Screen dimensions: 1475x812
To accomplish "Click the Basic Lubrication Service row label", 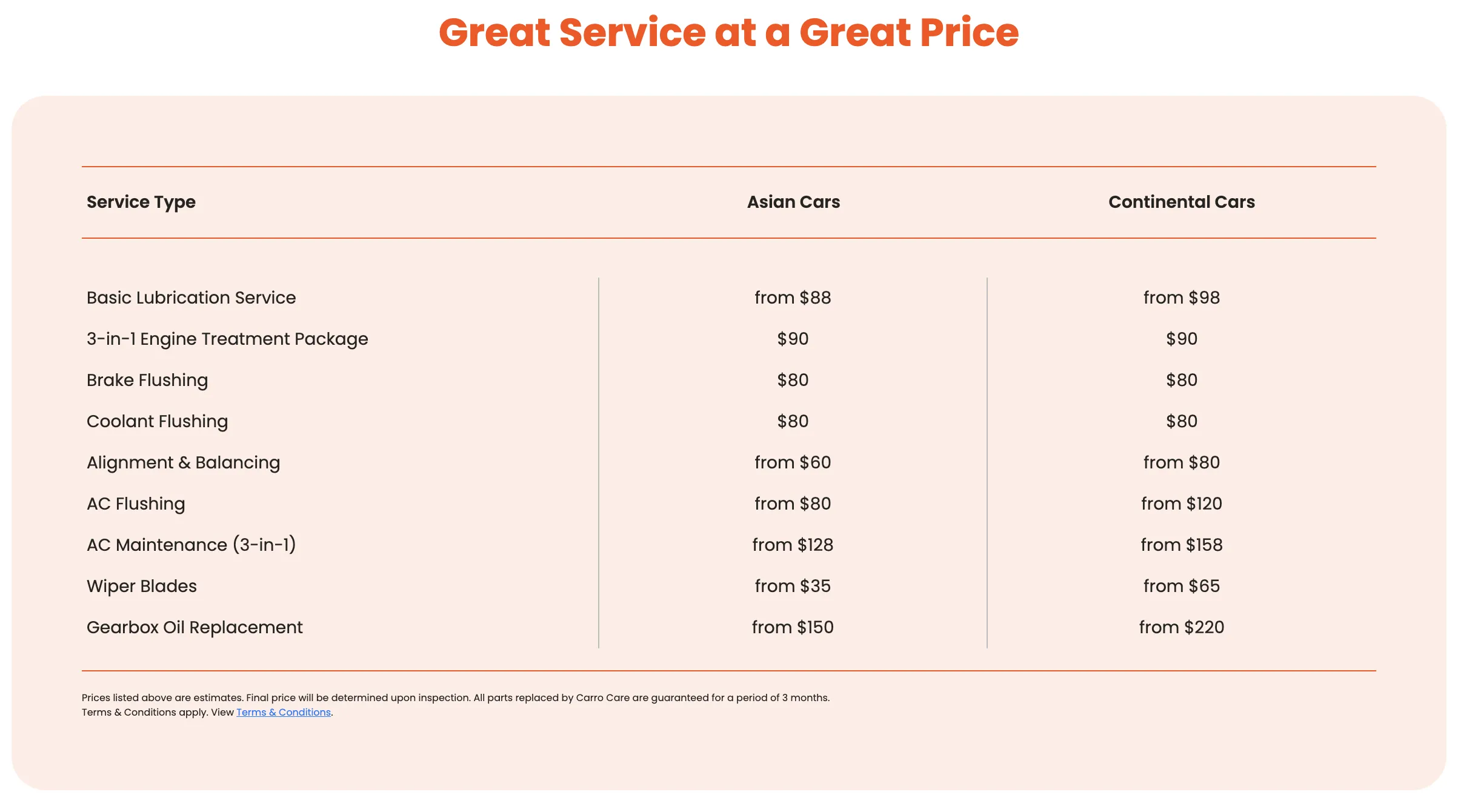I will pos(191,298).
